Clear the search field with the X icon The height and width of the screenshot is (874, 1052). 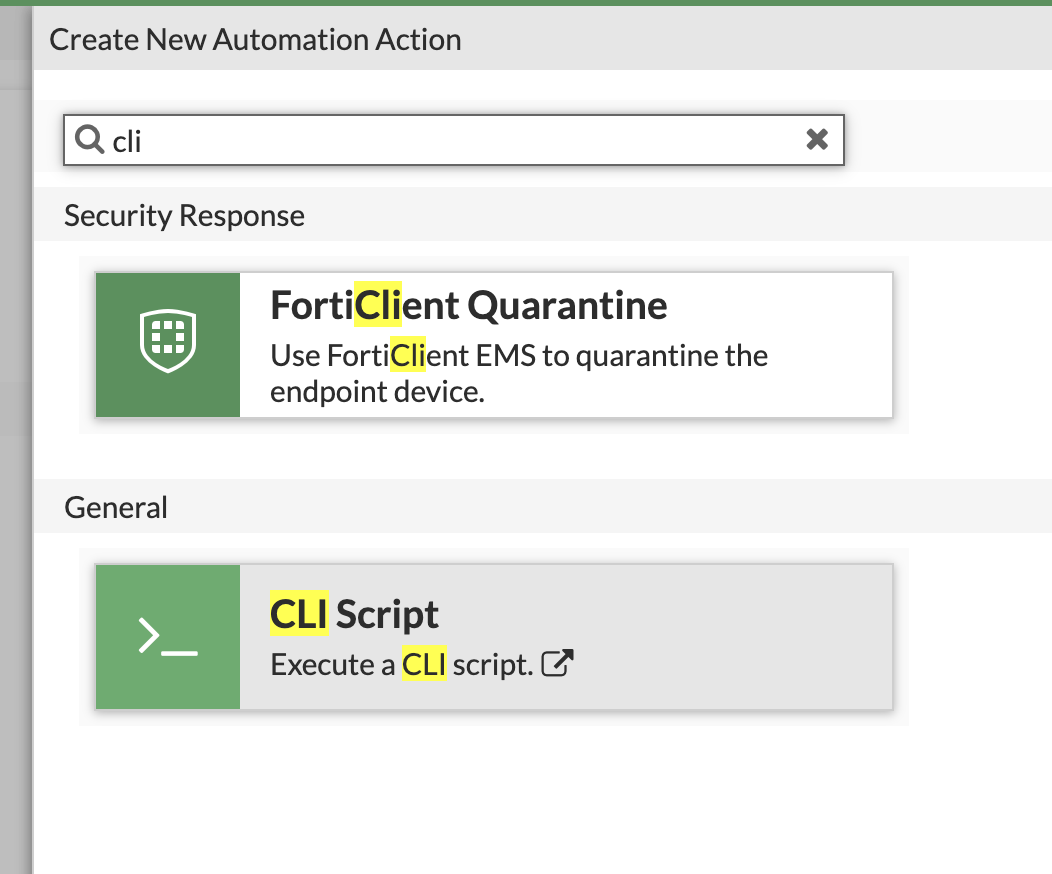point(817,140)
